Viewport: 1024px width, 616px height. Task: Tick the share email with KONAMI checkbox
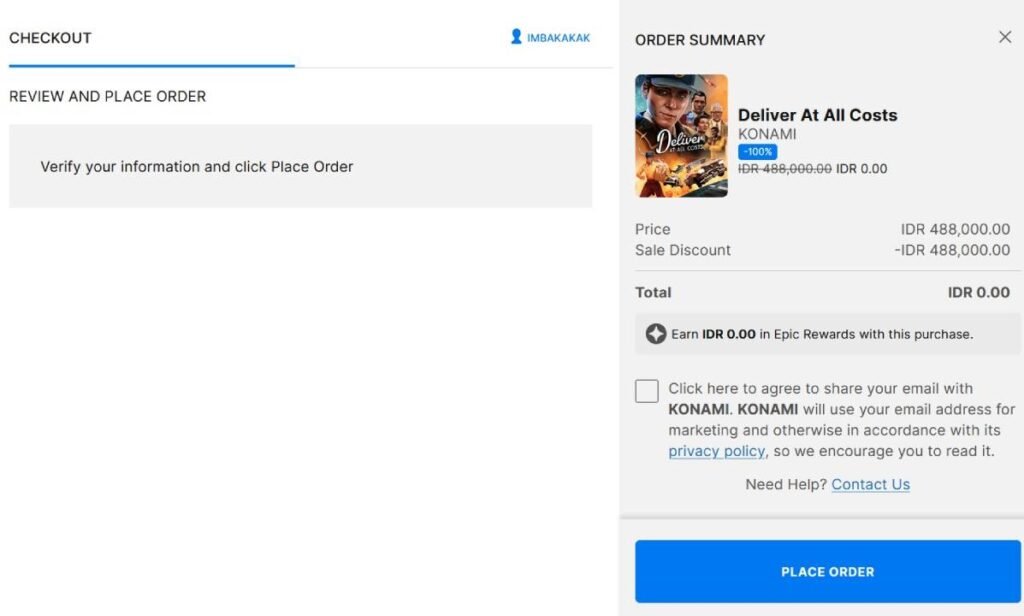(647, 391)
